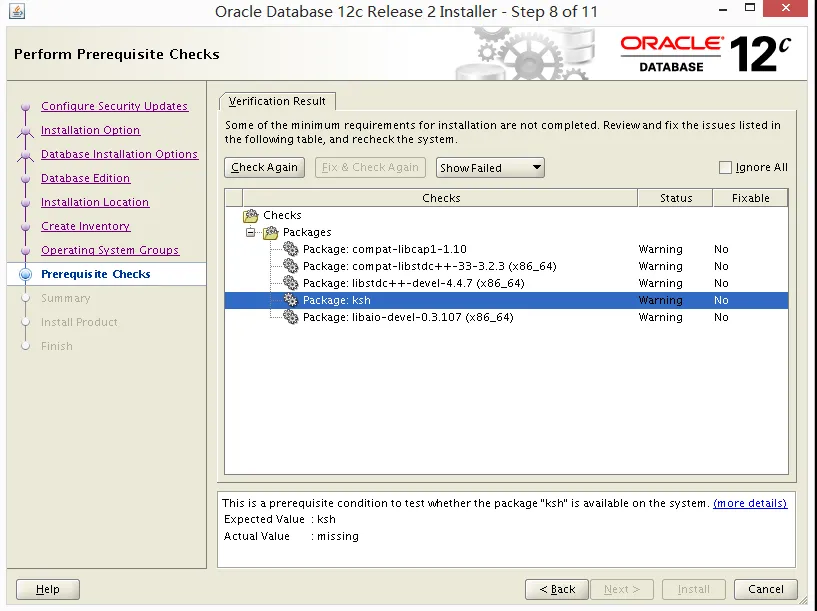Click the Finish step label
The height and width of the screenshot is (611, 817).
click(57, 346)
